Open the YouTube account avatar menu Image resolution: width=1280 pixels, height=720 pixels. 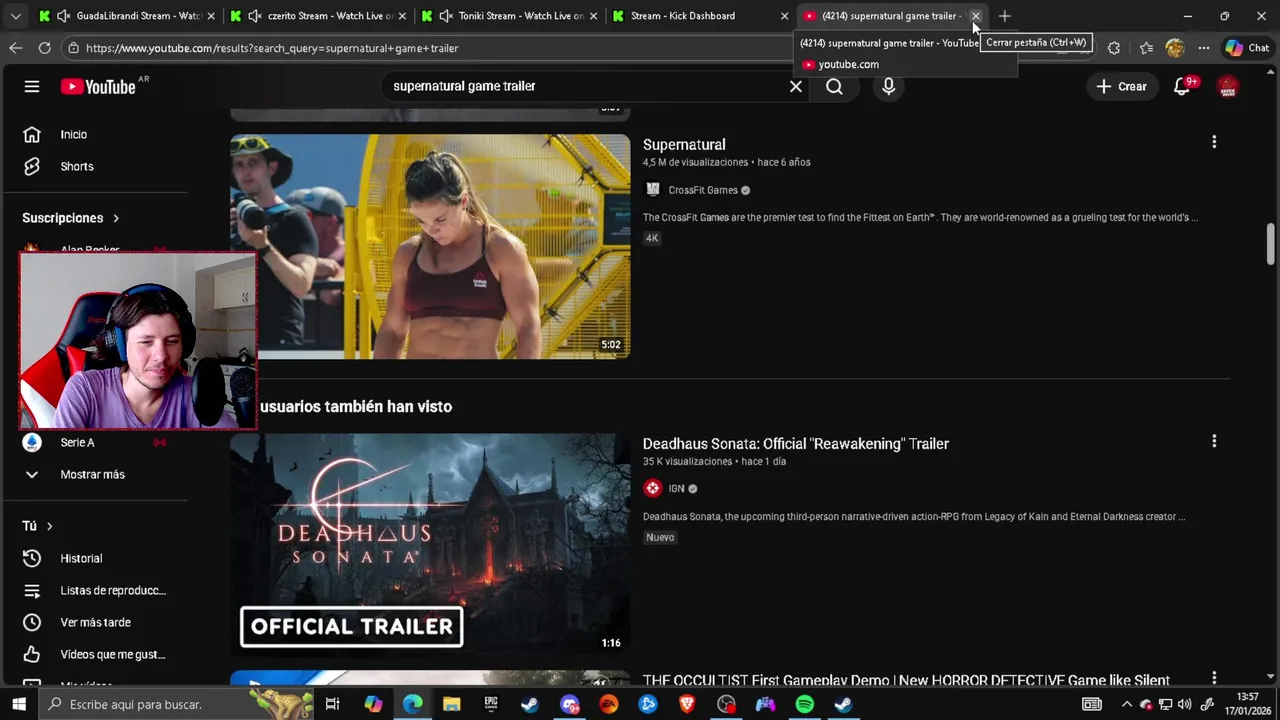1228,87
